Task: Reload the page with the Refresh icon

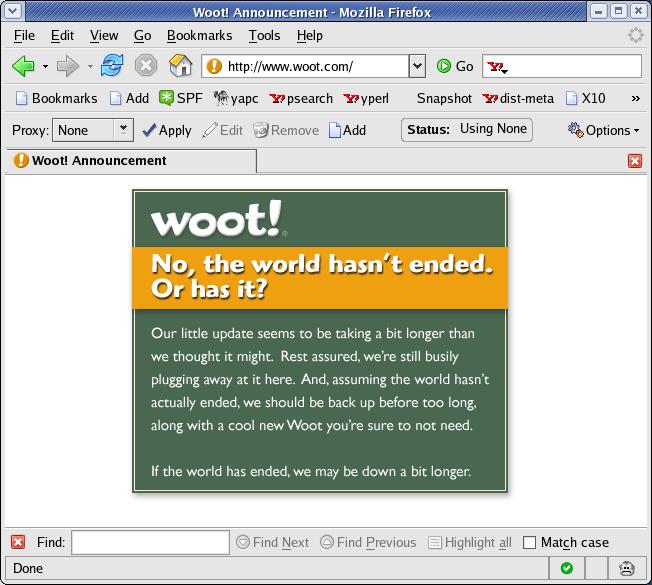Action: click(112, 66)
